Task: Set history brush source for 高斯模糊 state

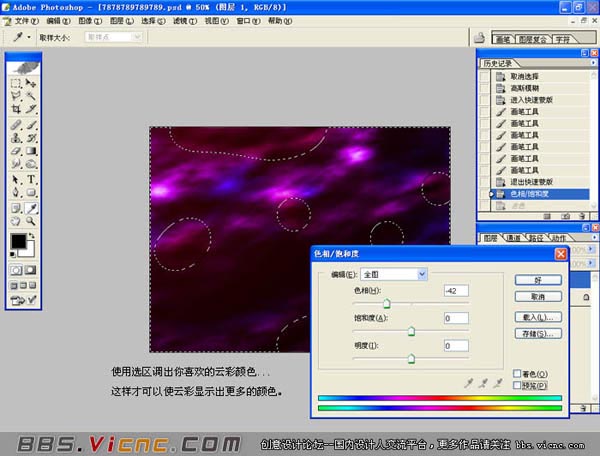Action: [x=484, y=88]
